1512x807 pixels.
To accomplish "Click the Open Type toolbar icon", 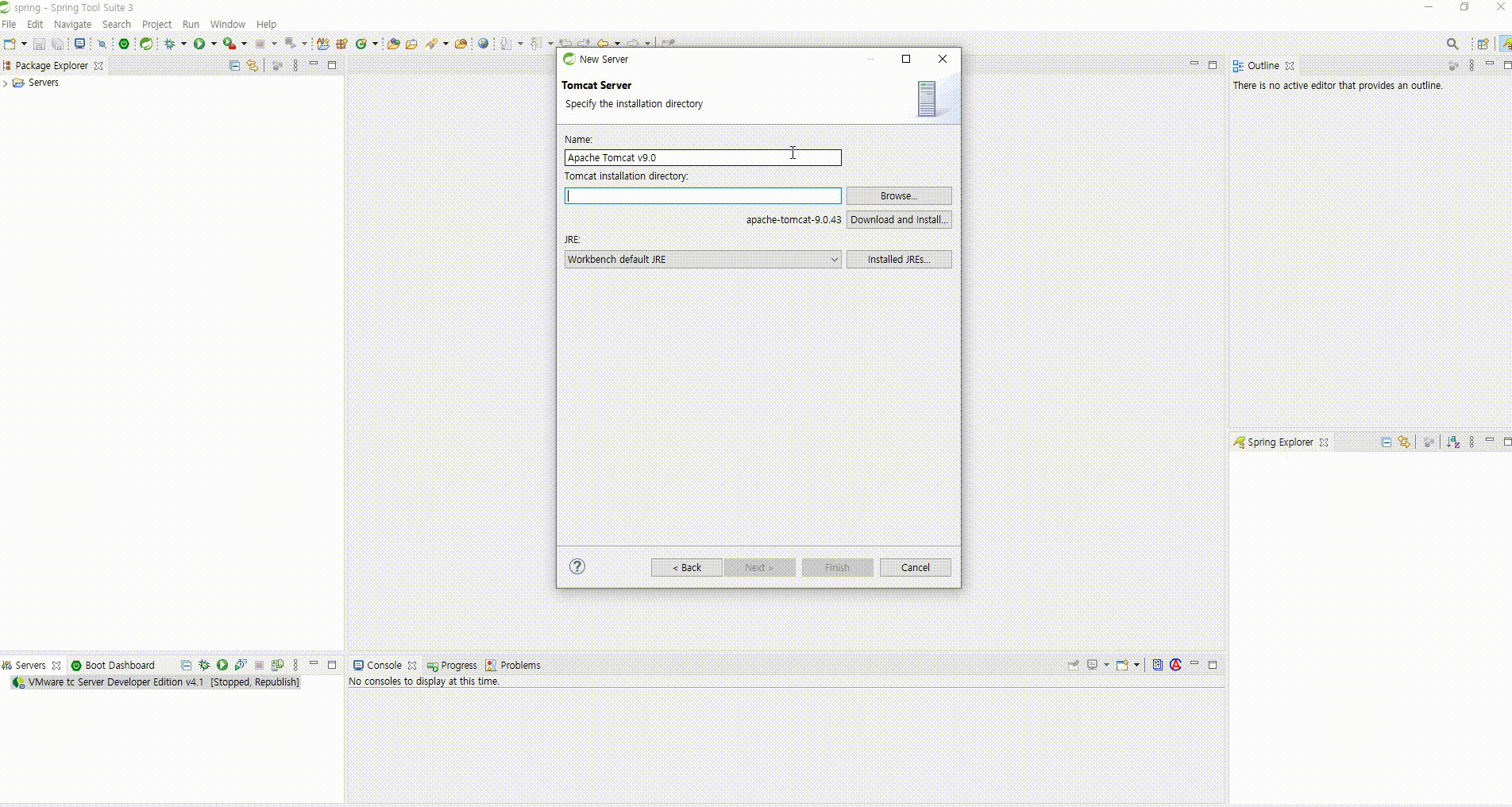I will 392,44.
